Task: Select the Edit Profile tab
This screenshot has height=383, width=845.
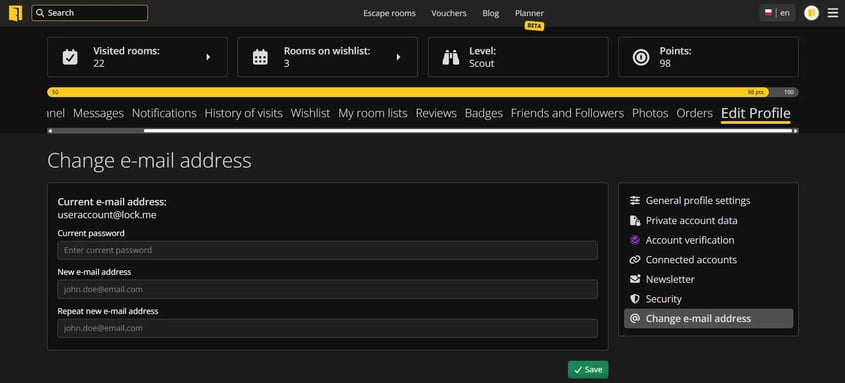Action: (756, 114)
